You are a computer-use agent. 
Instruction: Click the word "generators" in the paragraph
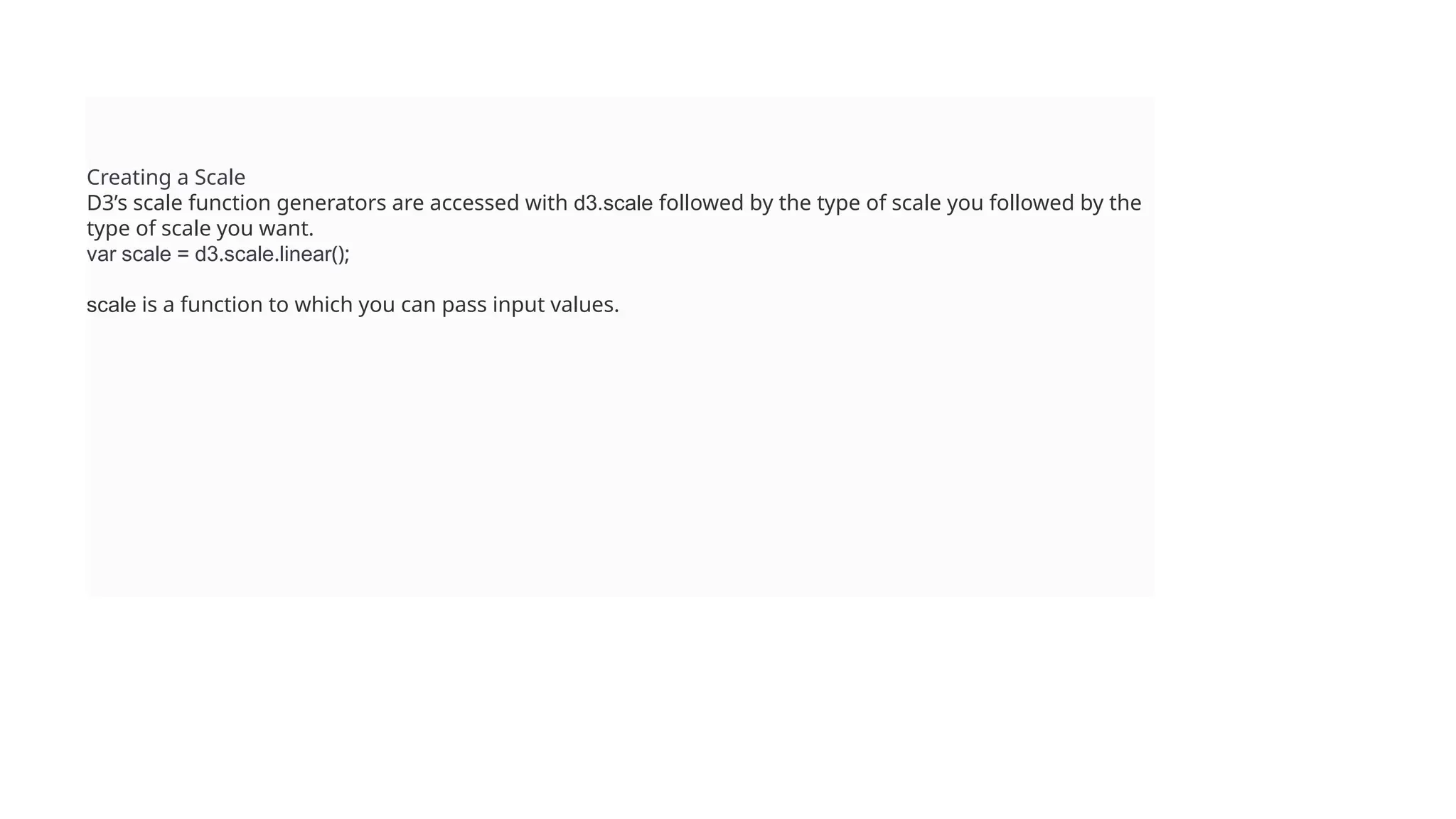[331, 203]
